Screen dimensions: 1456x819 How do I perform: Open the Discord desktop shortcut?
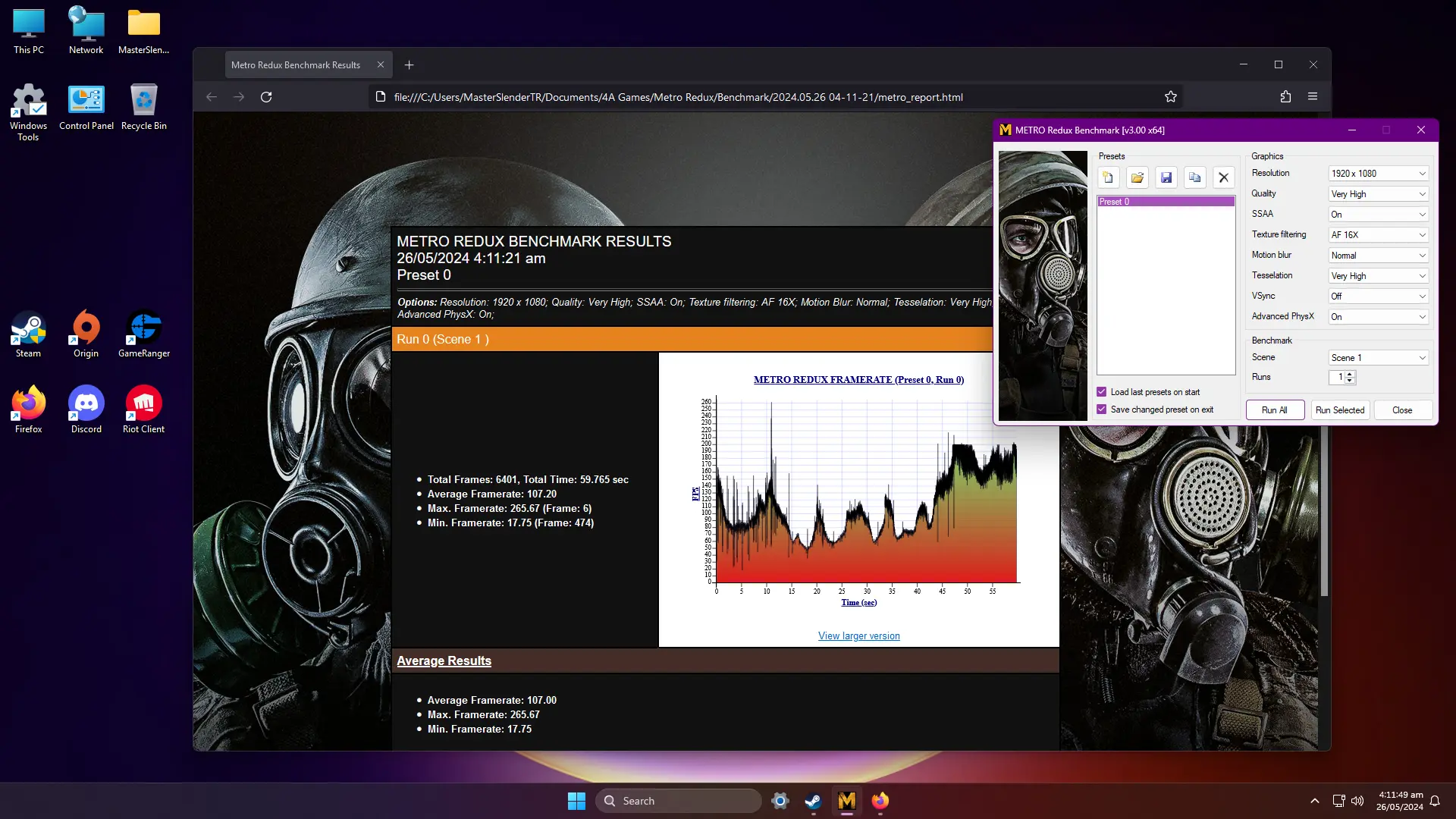[86, 409]
